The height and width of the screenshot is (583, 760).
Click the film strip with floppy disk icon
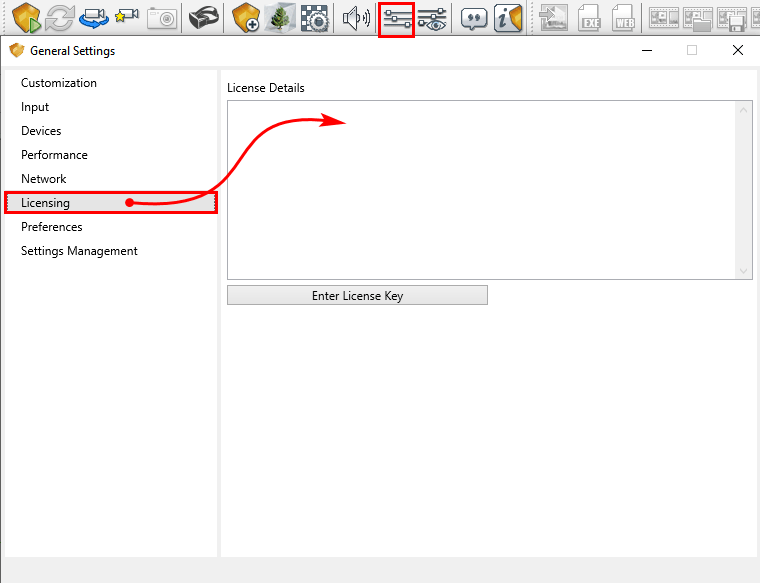[732, 18]
